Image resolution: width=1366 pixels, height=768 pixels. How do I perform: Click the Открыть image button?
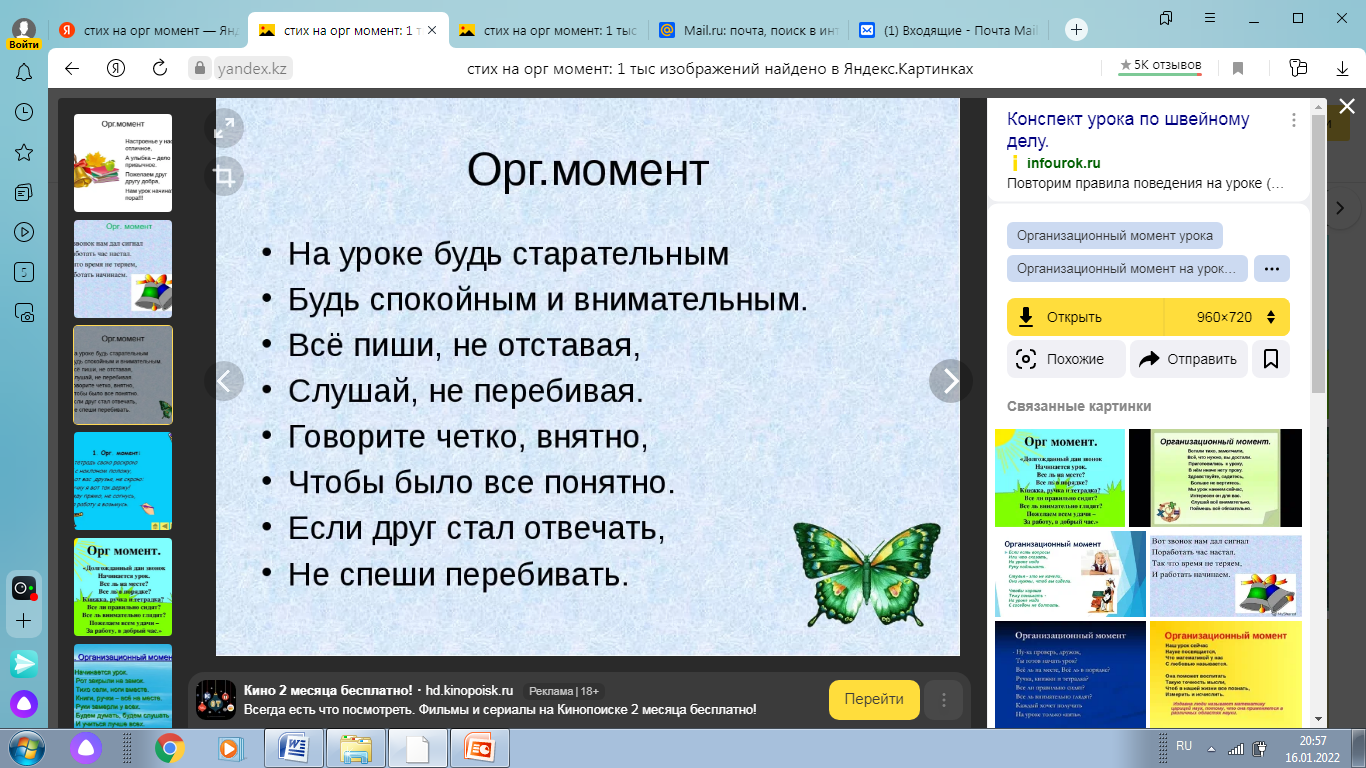point(1086,317)
